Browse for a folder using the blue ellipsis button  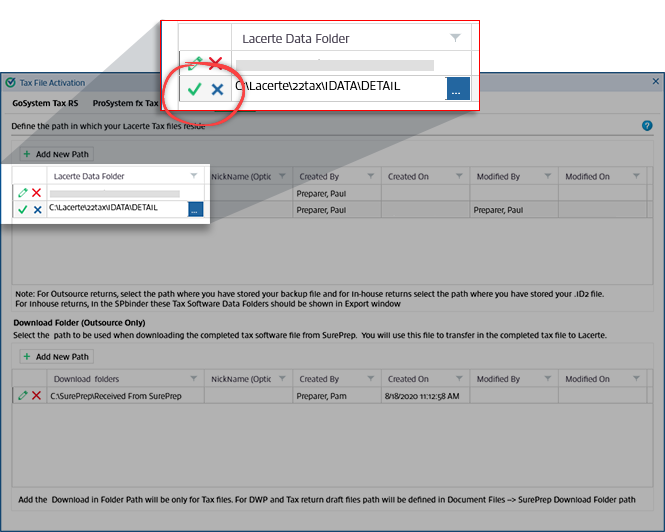pos(195,209)
